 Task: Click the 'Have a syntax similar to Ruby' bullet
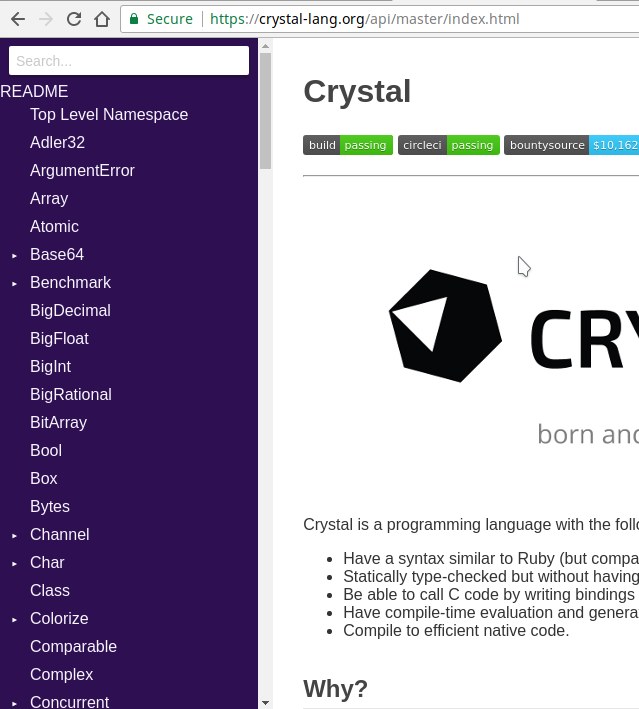point(491,559)
